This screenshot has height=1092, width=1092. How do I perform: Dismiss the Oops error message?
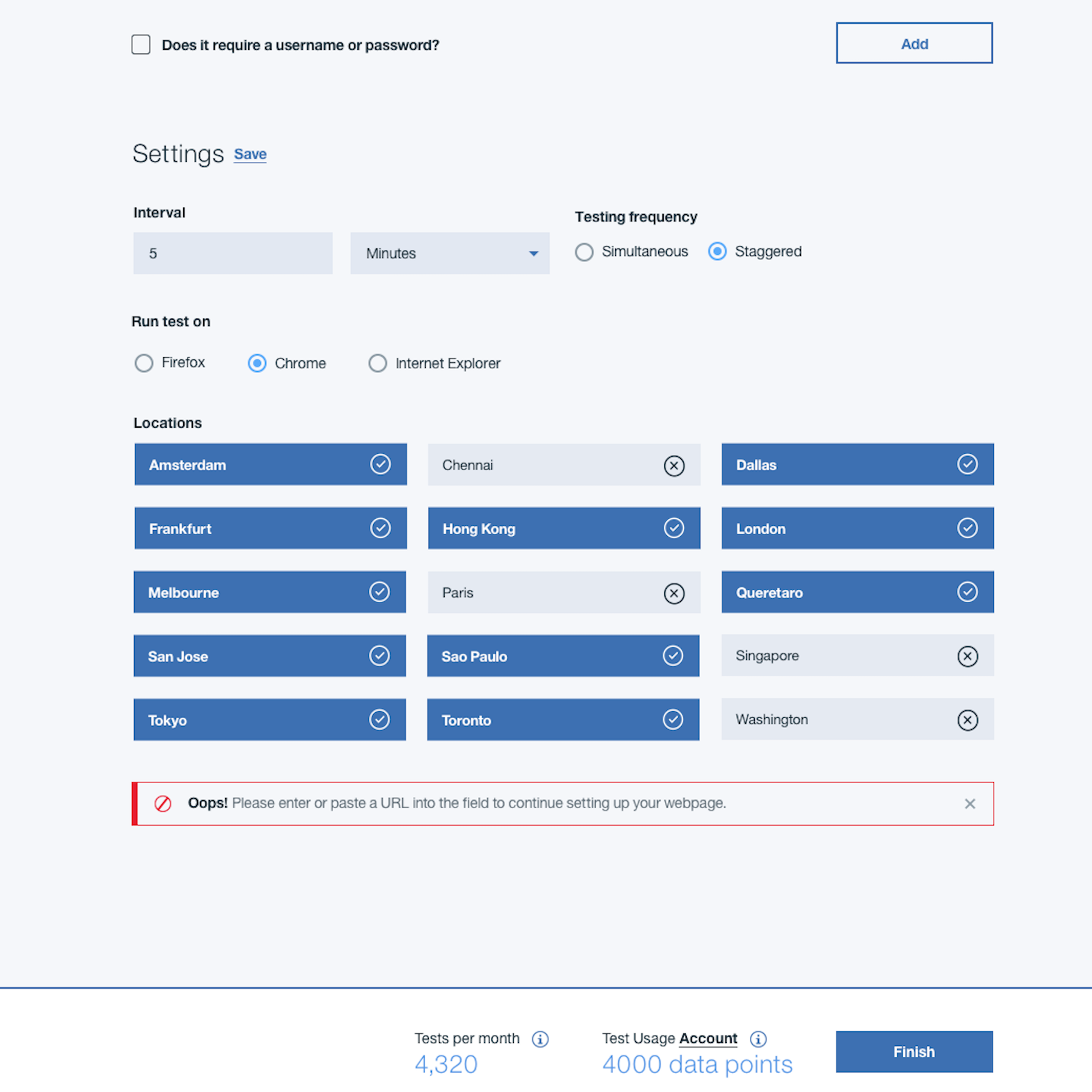(x=970, y=804)
